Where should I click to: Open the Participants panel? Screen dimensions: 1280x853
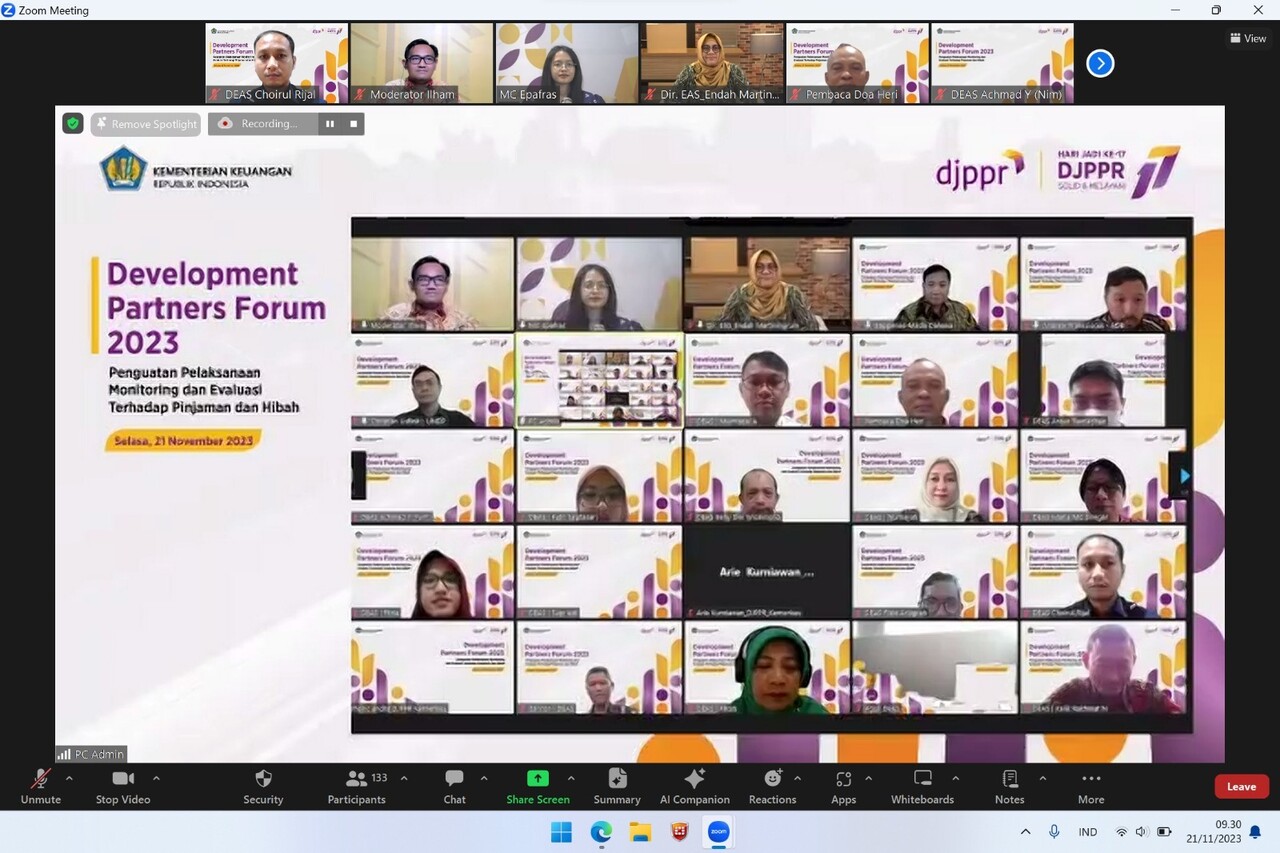[356, 779]
